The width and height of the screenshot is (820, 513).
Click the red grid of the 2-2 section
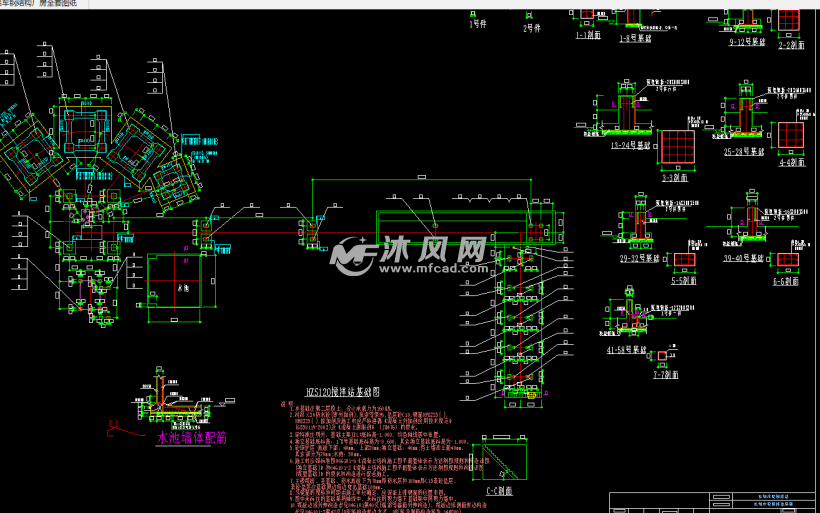click(789, 20)
